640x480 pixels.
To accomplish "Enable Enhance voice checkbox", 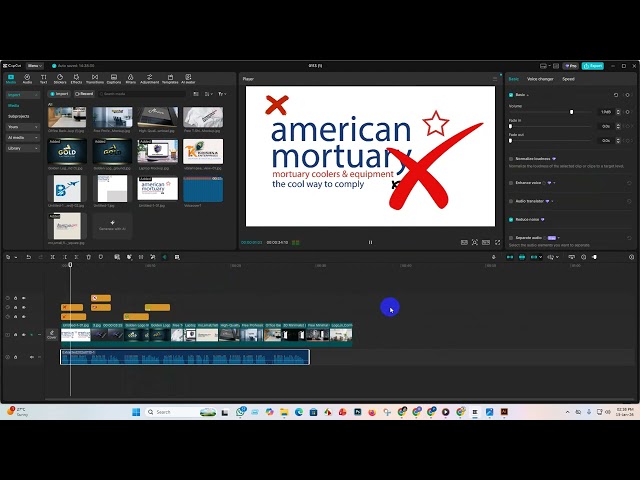I will 511,183.
